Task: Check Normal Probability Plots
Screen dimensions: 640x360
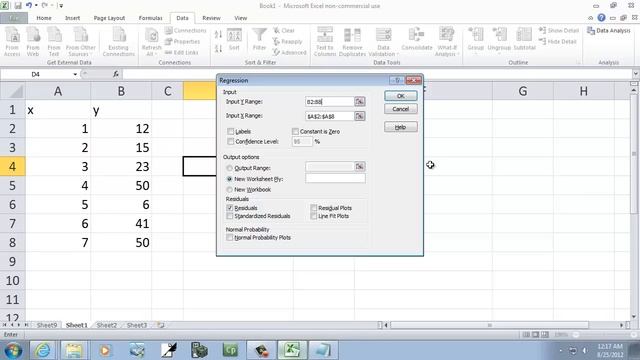Action: point(230,237)
